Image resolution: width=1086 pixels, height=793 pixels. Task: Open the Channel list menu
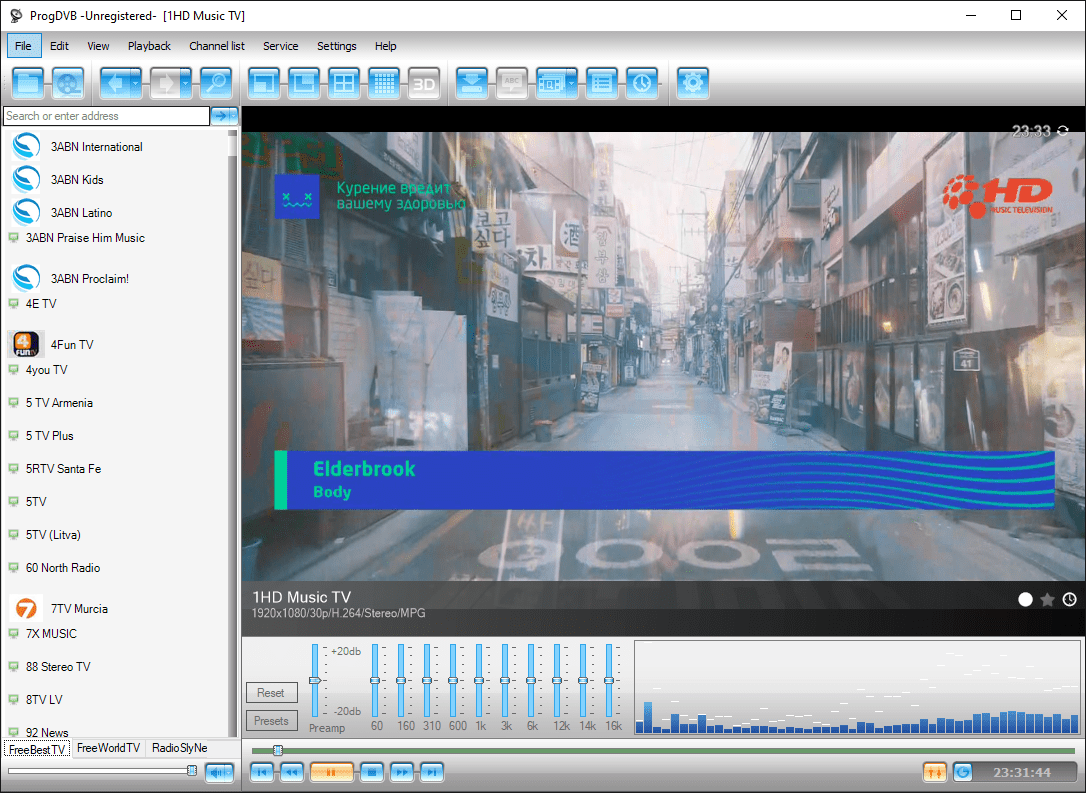[216, 46]
